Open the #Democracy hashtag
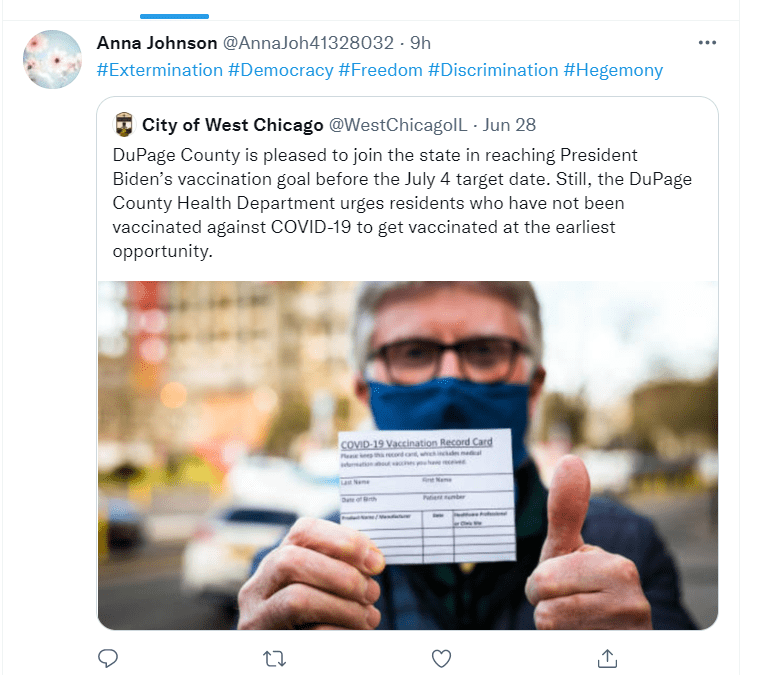Image resolution: width=769 pixels, height=675 pixels. (x=281, y=70)
